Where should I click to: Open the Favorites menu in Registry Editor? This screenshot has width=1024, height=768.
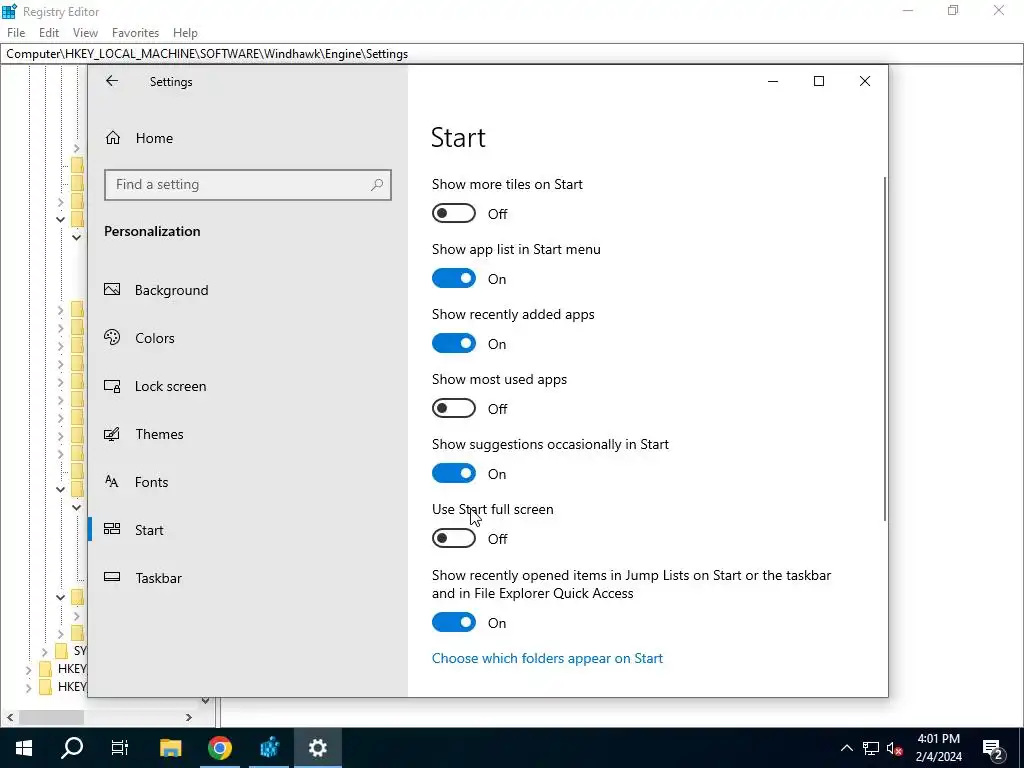[x=135, y=33]
